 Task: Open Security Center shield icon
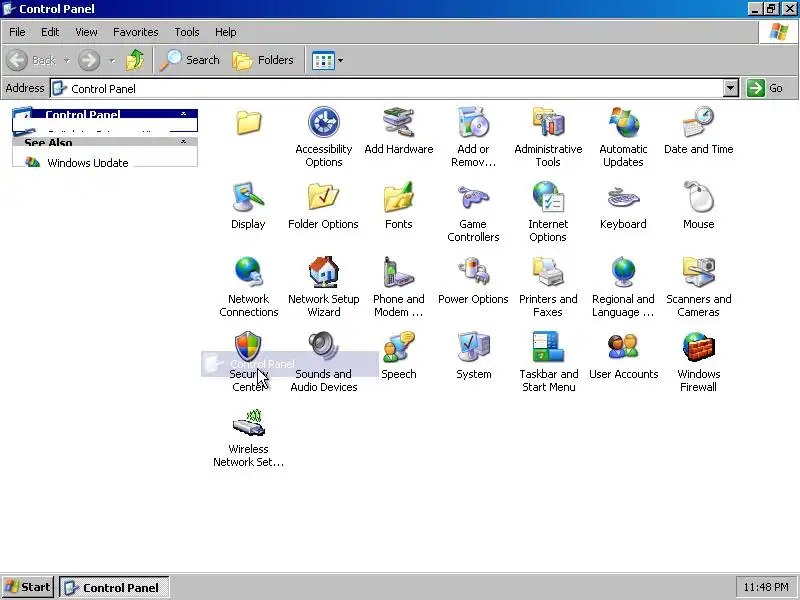pyautogui.click(x=248, y=346)
